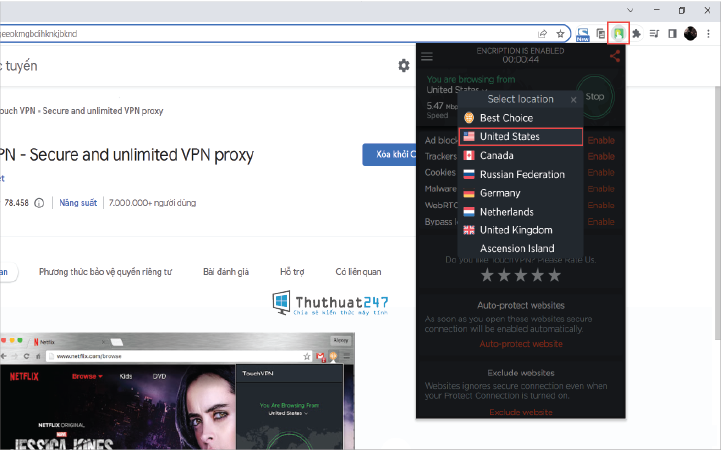The width and height of the screenshot is (721, 450).
Task: Close the Select location popup
Action: pyautogui.click(x=573, y=100)
